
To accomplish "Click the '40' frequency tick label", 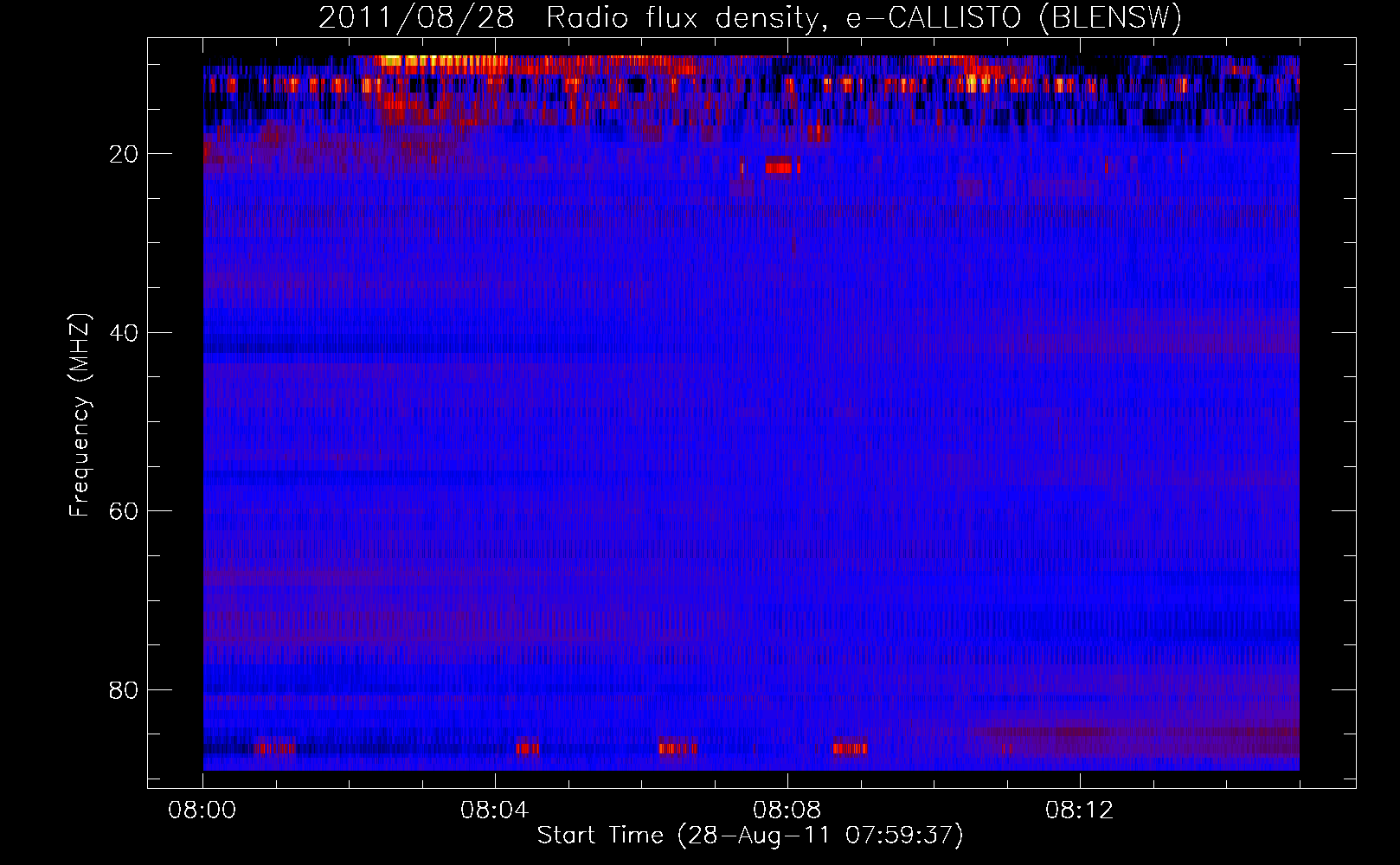I will 123,333.
